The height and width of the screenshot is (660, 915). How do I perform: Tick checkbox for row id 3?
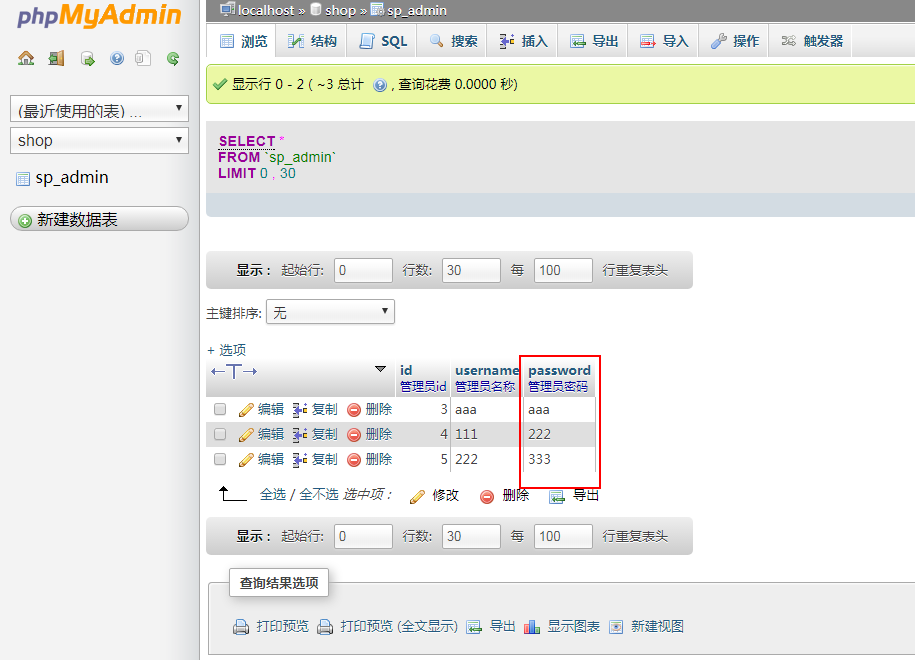pos(220,409)
